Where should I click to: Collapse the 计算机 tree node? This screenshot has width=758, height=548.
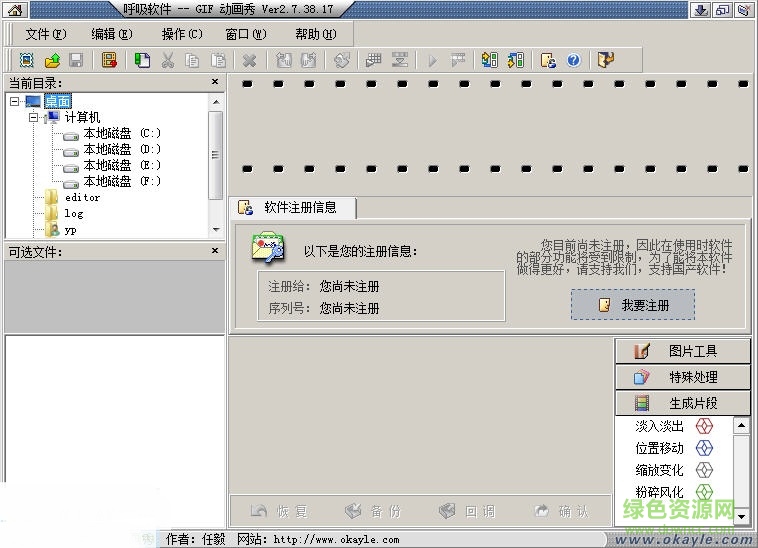pos(33,117)
